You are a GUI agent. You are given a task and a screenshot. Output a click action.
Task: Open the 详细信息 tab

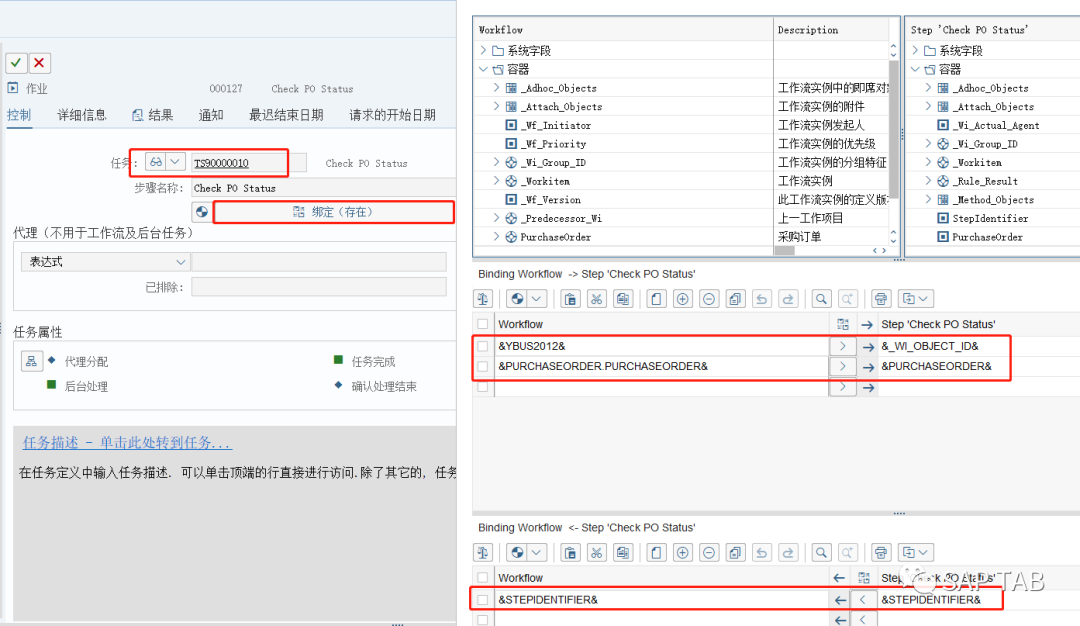point(81,115)
